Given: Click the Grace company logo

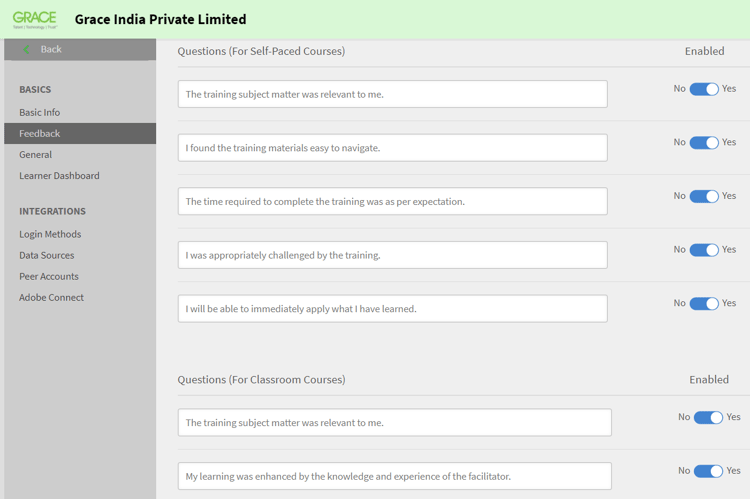Looking at the screenshot, I should [x=35, y=19].
